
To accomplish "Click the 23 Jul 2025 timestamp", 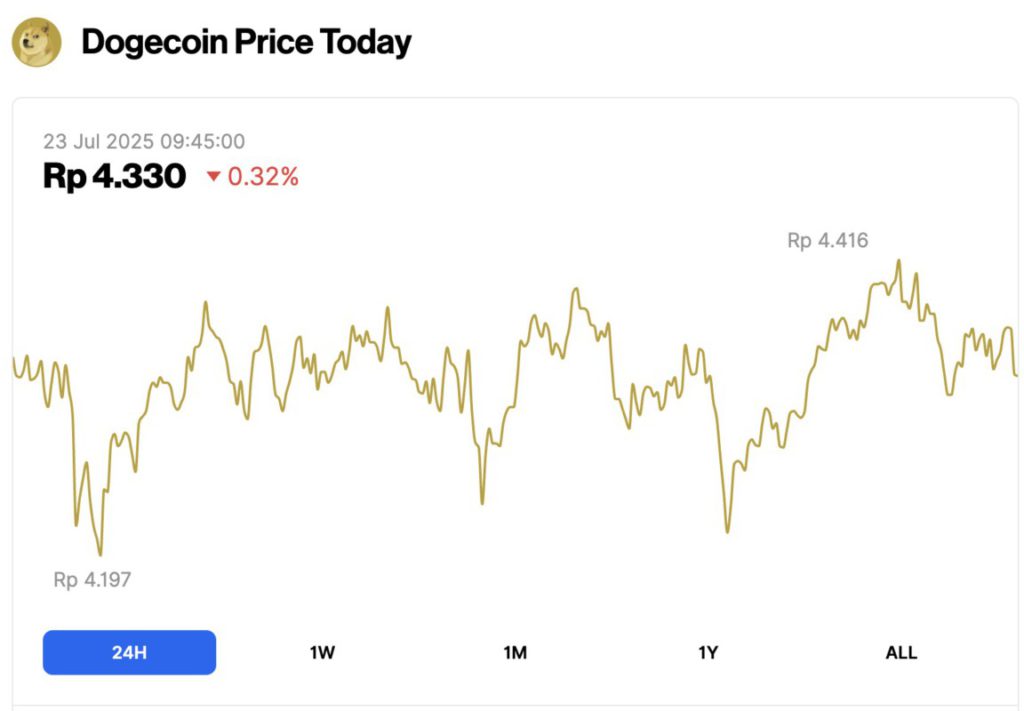I will tap(144, 142).
